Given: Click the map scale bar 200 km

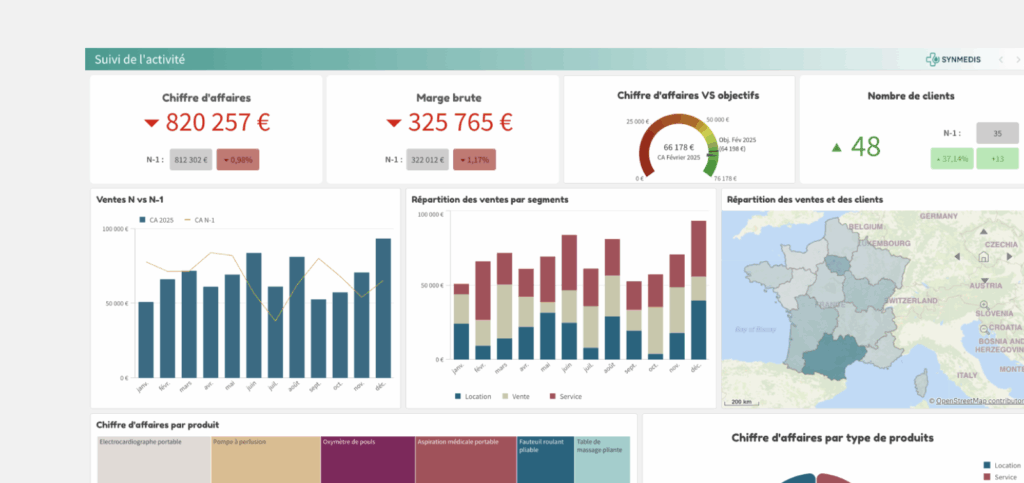Looking at the screenshot, I should coord(741,401).
